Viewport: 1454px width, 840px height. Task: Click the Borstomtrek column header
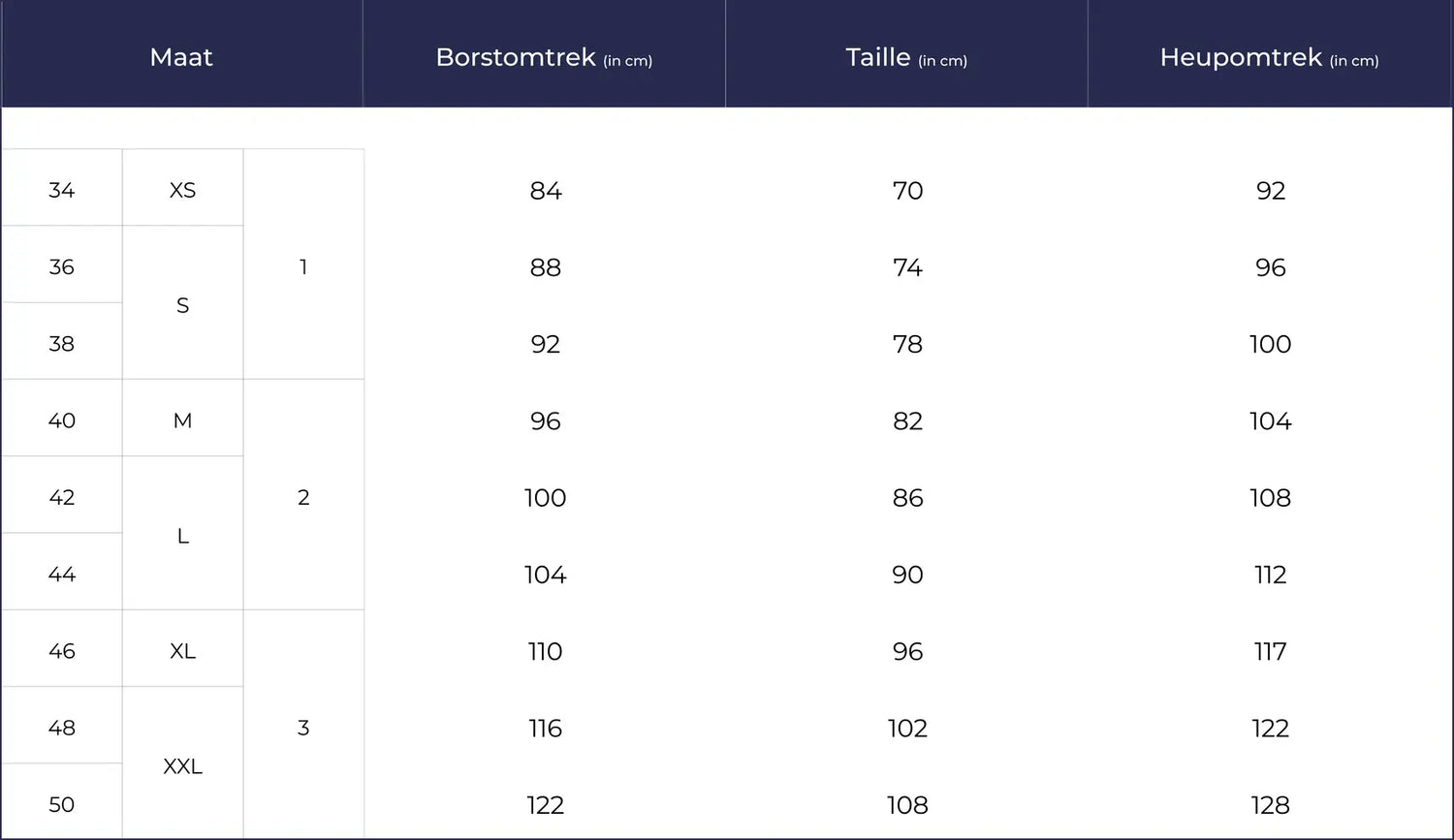click(544, 57)
